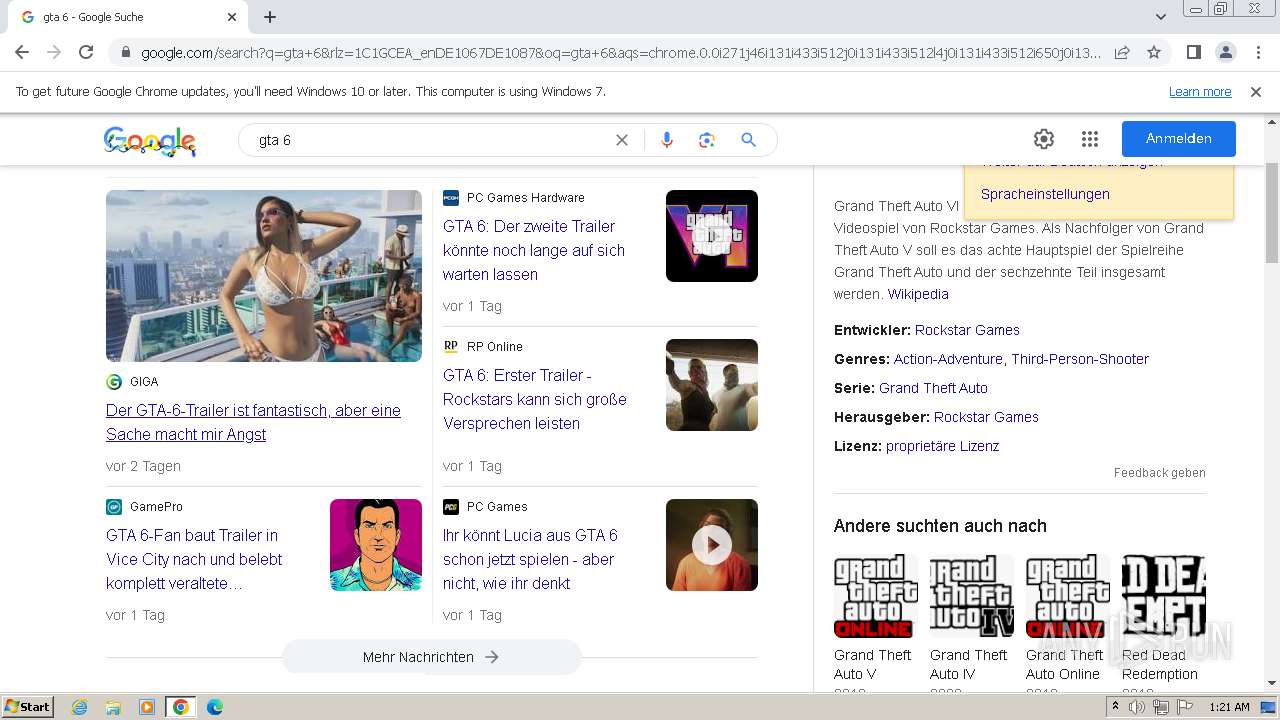Open volume control in system tray

(x=1137, y=707)
